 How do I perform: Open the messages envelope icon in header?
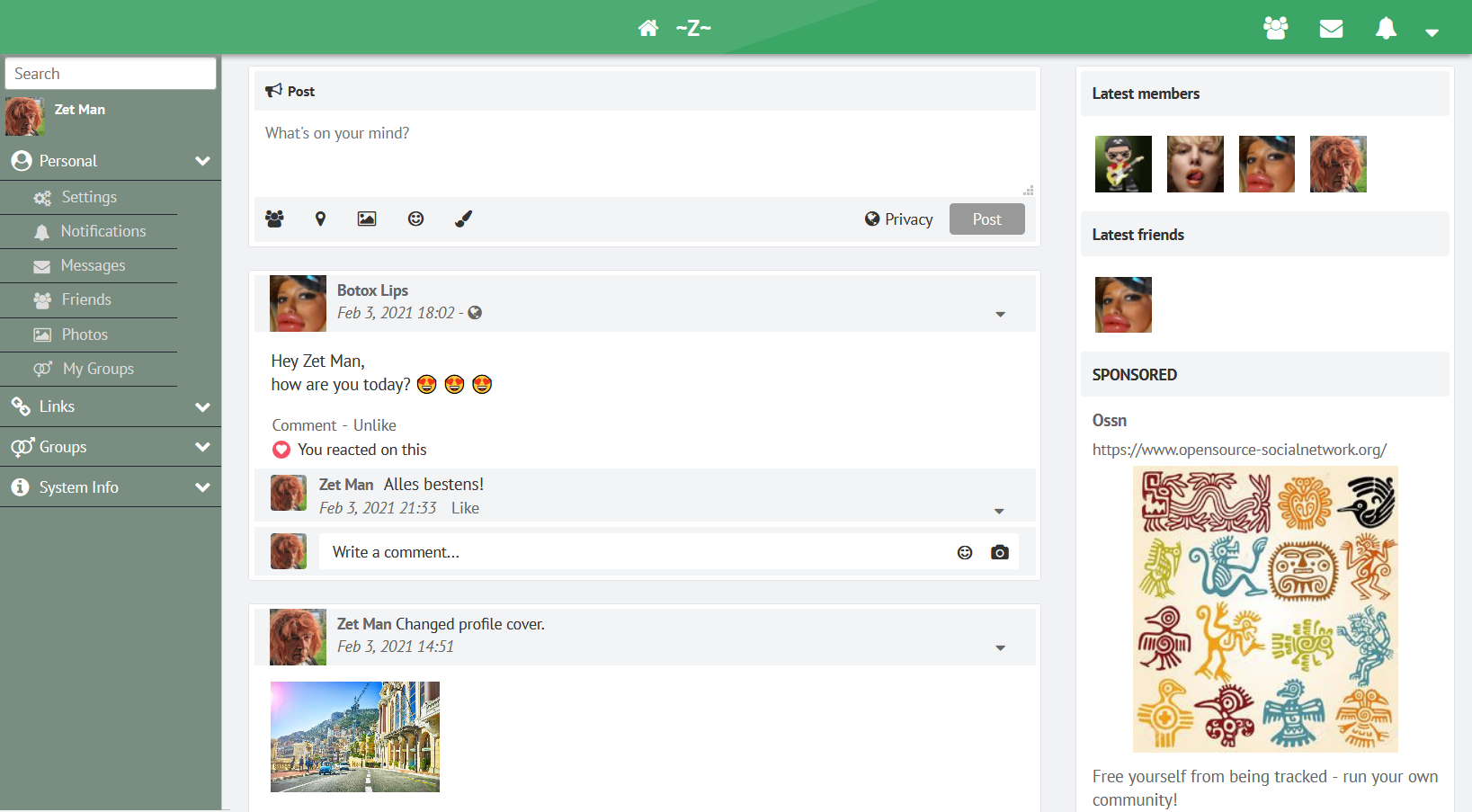tap(1331, 29)
